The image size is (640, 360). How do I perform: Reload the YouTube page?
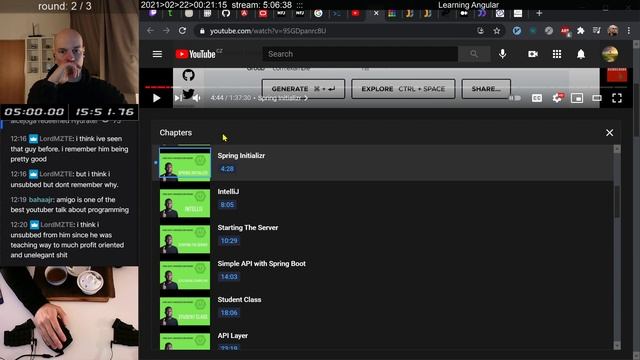coord(182,31)
